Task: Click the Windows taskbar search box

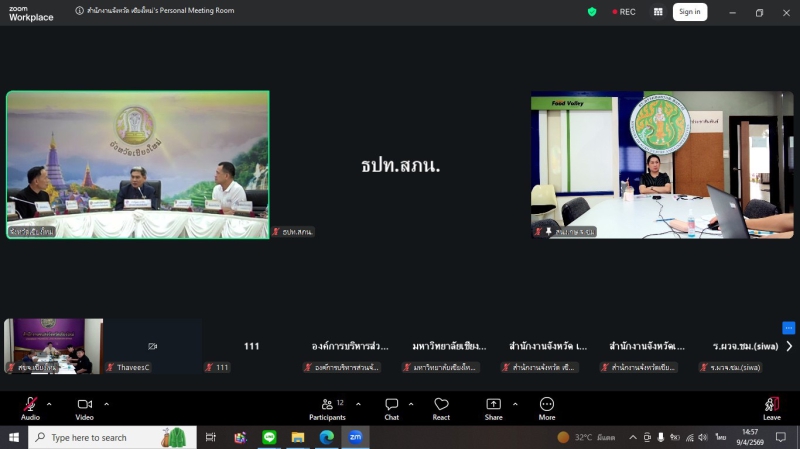Action: click(x=100, y=437)
